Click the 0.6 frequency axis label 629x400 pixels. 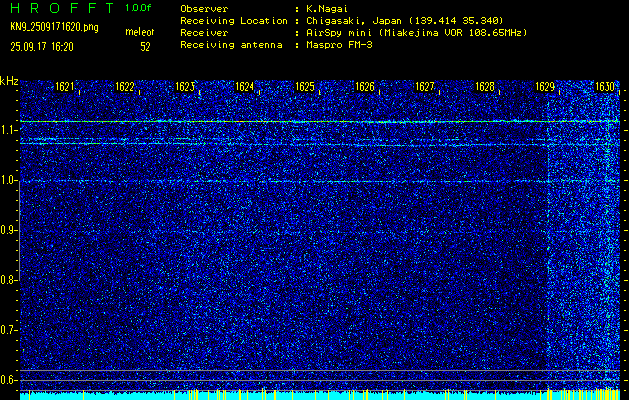[7, 380]
